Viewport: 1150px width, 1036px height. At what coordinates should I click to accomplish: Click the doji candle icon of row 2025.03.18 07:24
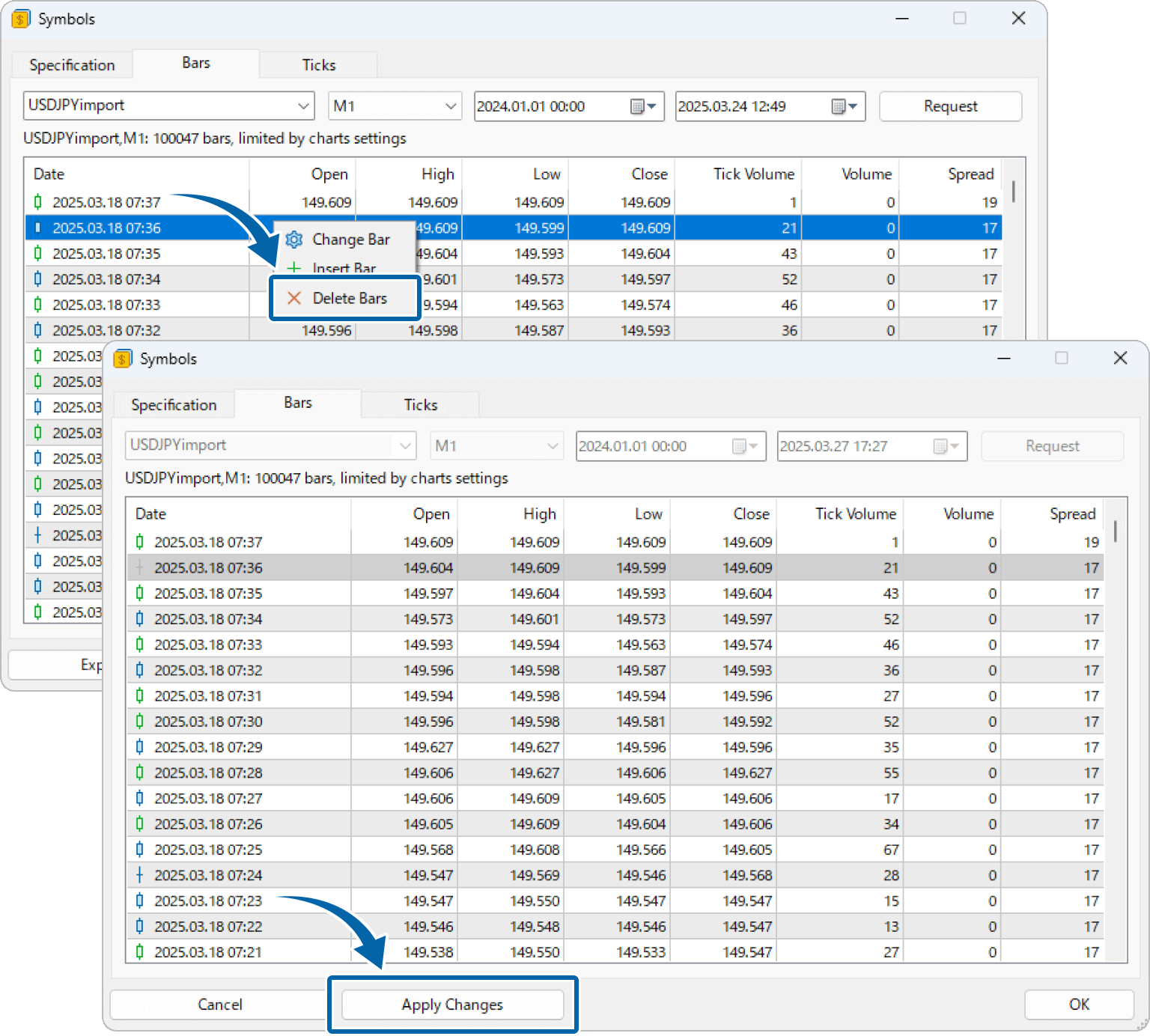(139, 875)
